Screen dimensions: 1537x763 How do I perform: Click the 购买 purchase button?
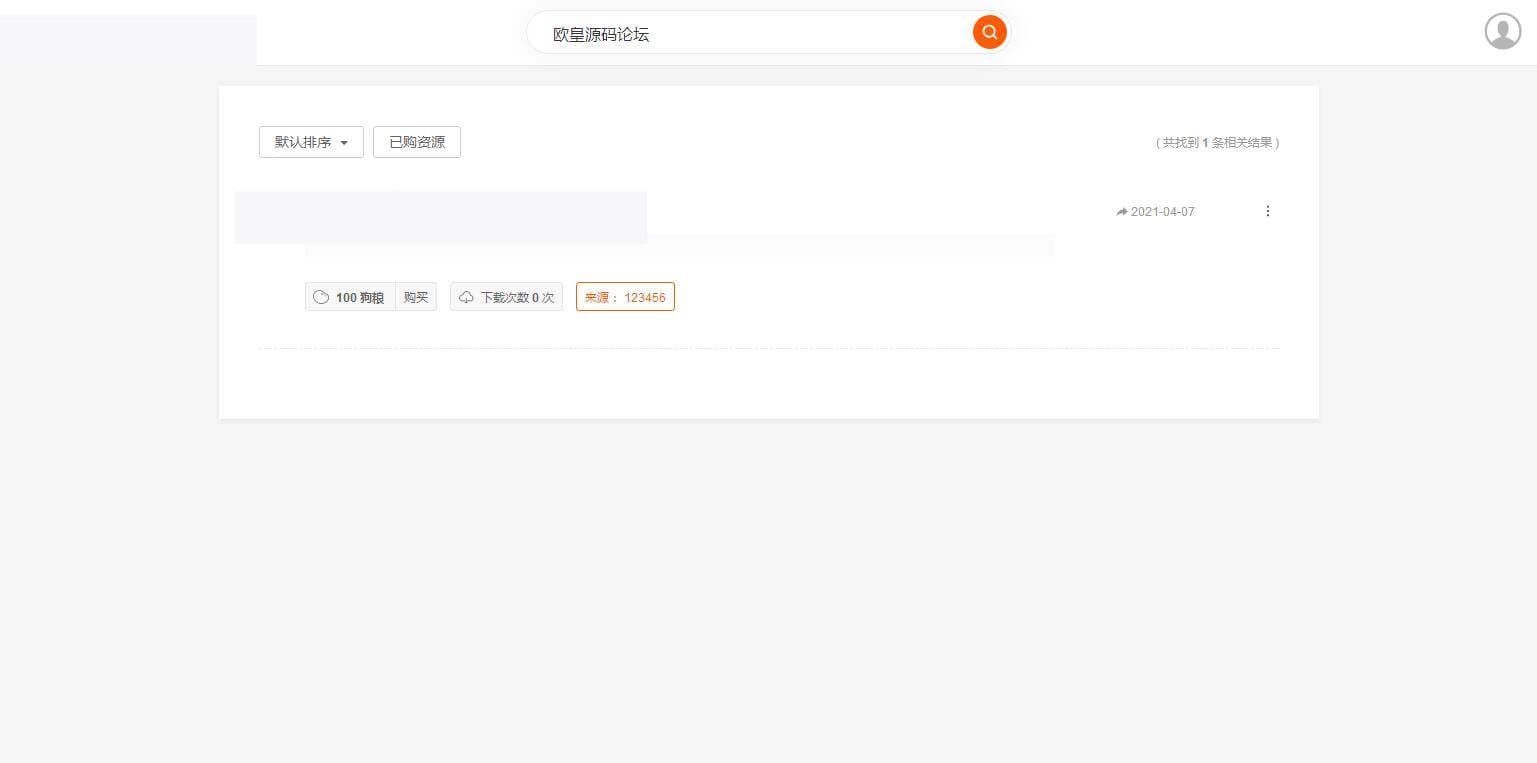(x=416, y=297)
